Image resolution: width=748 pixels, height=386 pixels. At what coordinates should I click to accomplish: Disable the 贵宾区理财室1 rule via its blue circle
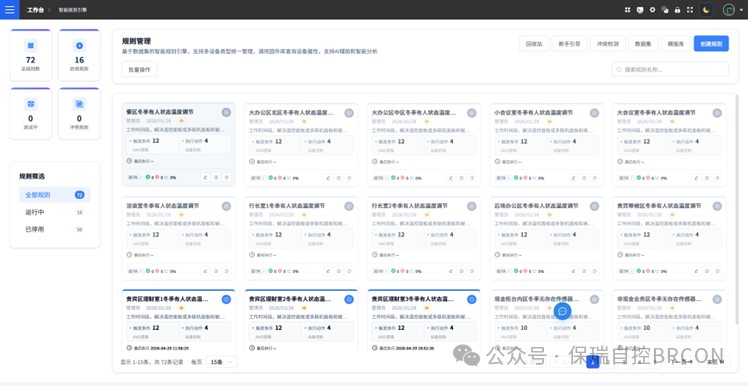[x=226, y=299]
